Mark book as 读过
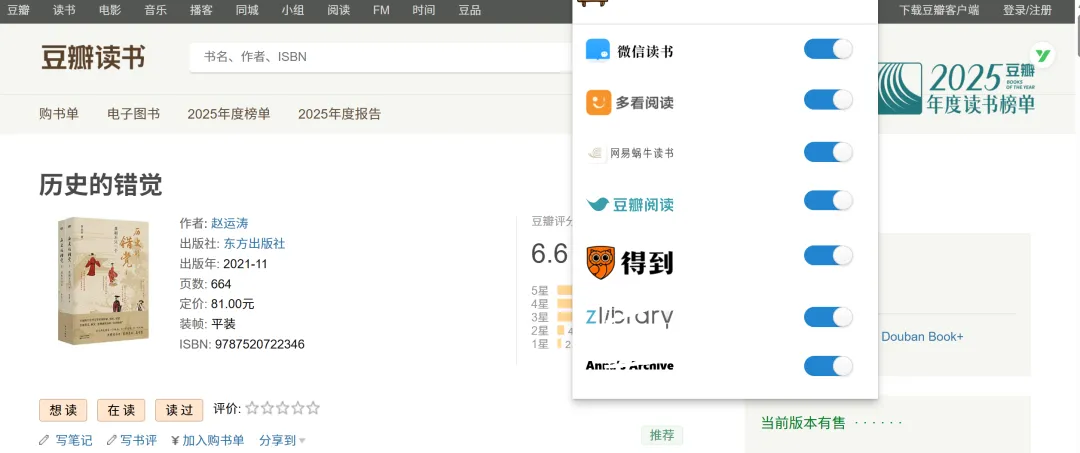The image size is (1080, 453). tap(179, 410)
